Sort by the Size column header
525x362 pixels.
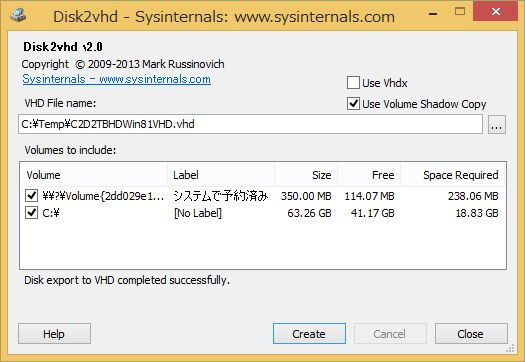pyautogui.click(x=306, y=175)
